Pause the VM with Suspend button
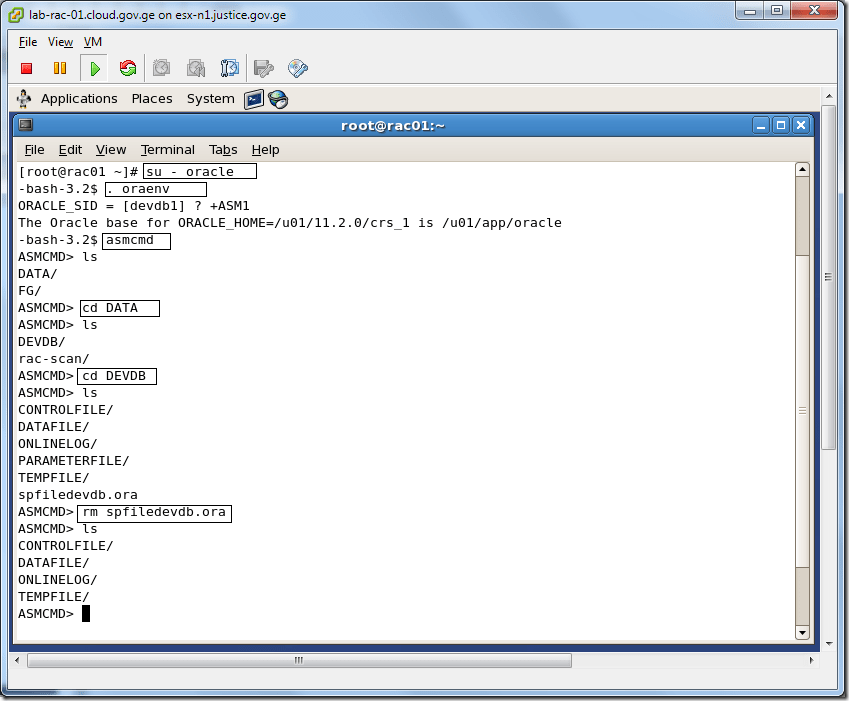This screenshot has height=701, width=849. point(60,69)
